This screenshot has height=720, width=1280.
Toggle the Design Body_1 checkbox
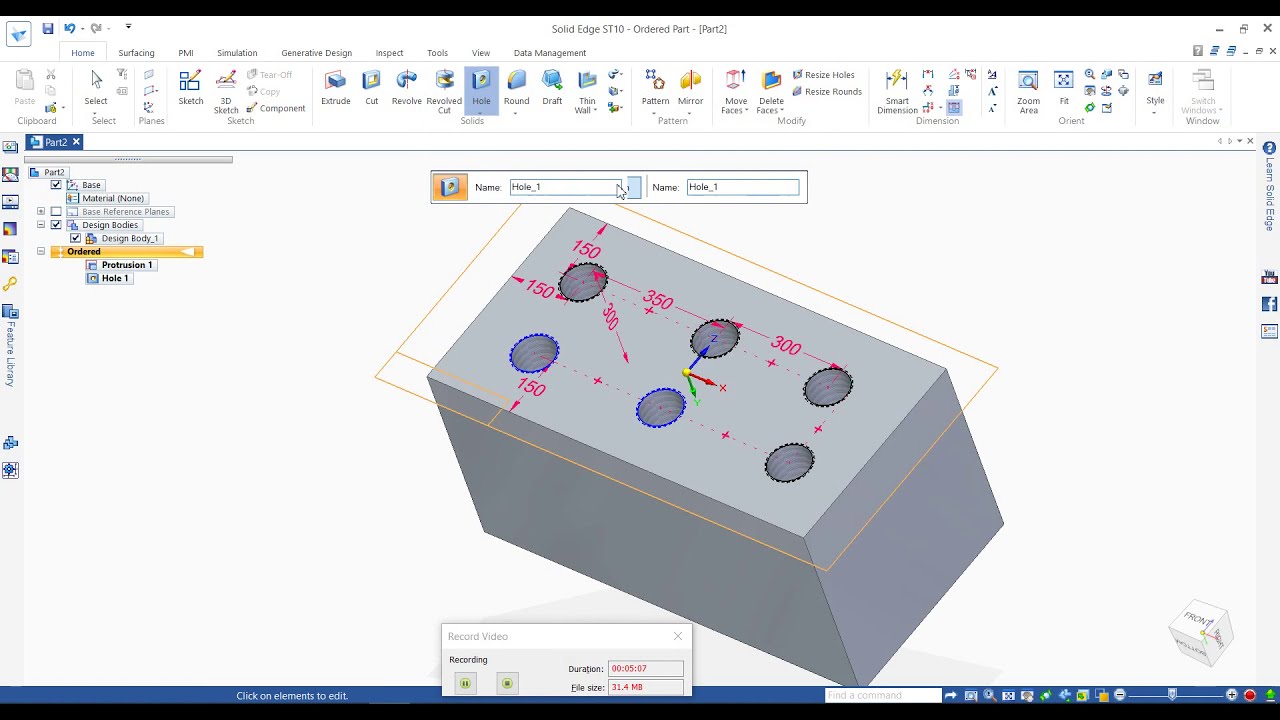75,239
